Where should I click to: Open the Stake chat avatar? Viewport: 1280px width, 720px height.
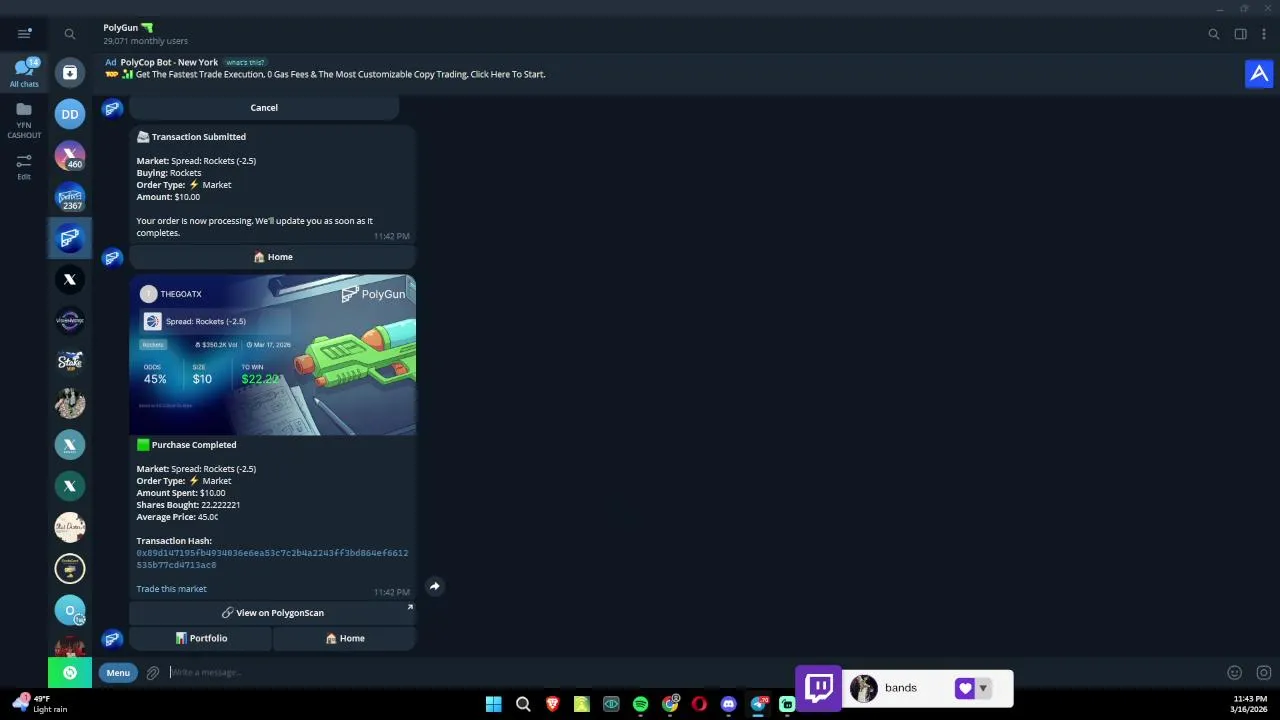coord(70,362)
